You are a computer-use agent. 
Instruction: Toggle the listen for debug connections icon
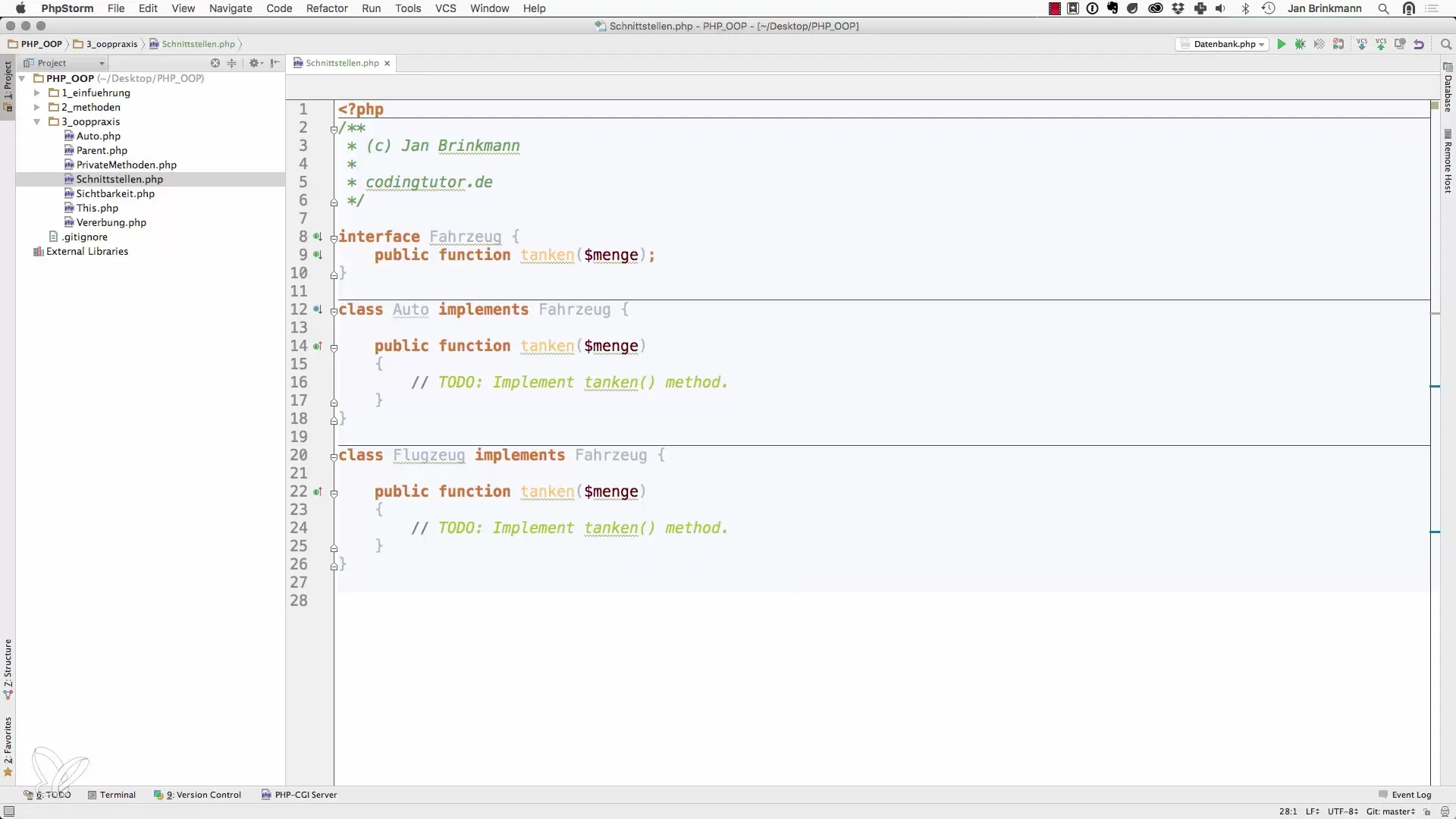pyautogui.click(x=1338, y=44)
